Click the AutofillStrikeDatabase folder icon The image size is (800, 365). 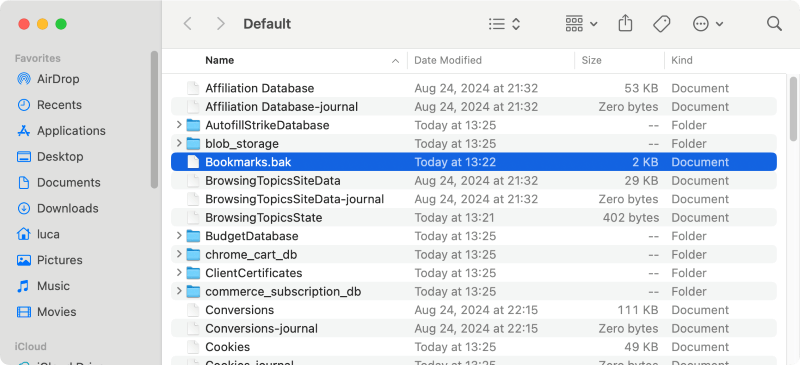click(193, 125)
